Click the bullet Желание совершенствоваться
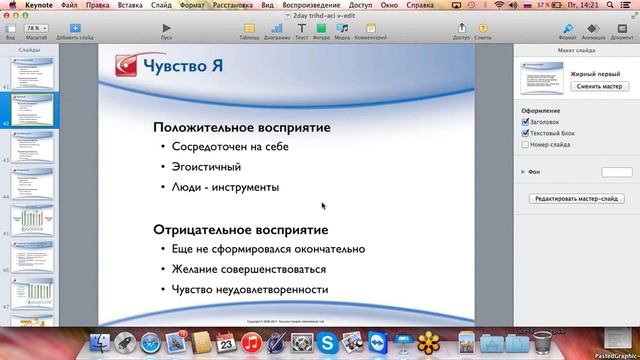 pyautogui.click(x=249, y=269)
